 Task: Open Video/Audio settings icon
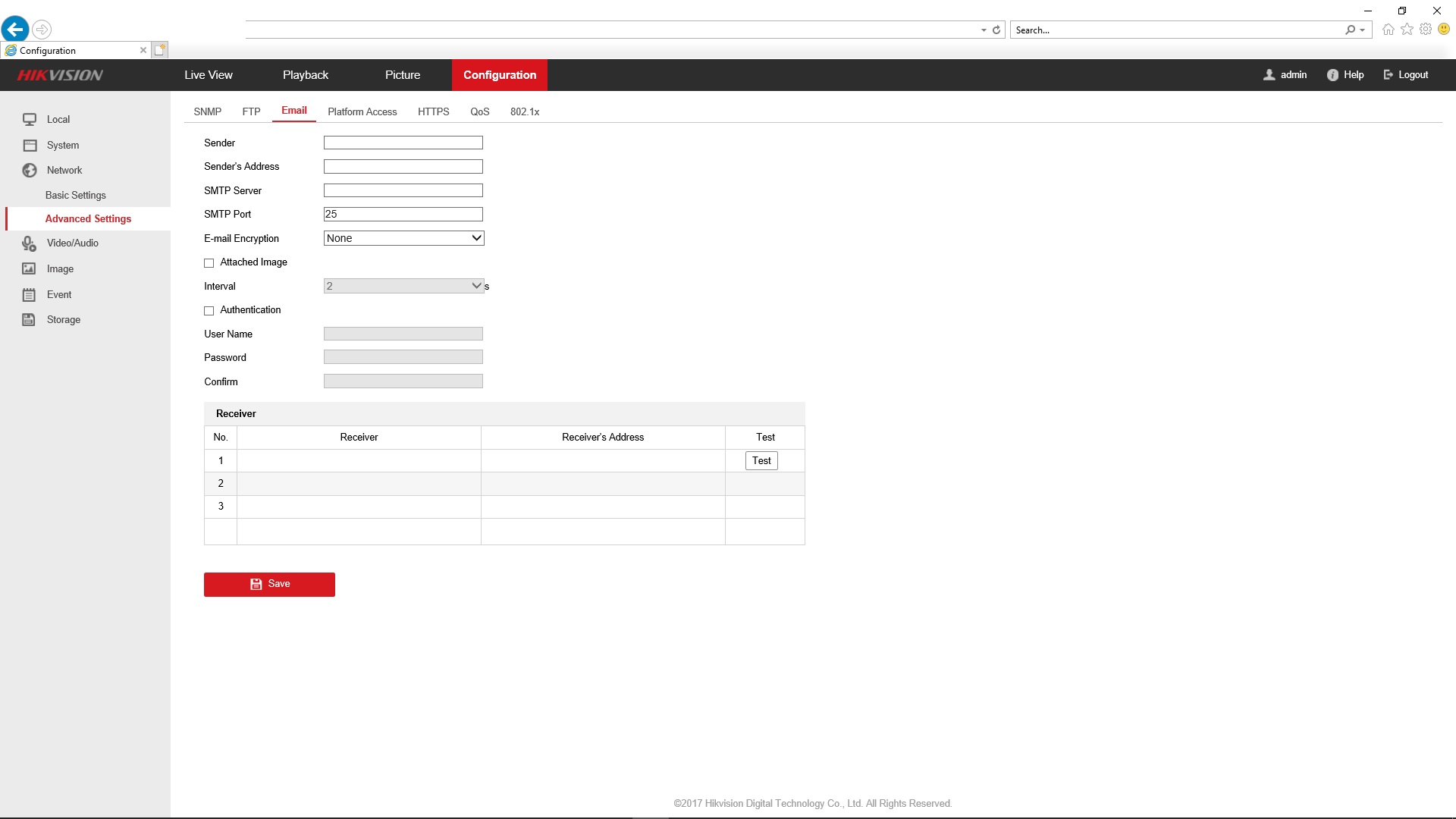pyautogui.click(x=29, y=243)
